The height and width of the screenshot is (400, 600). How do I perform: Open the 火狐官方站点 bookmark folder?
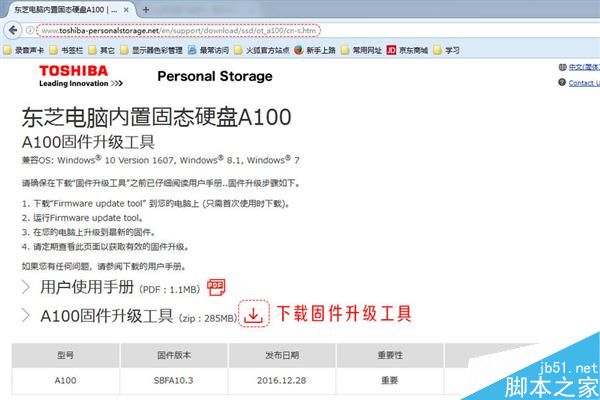pyautogui.click(x=262, y=50)
